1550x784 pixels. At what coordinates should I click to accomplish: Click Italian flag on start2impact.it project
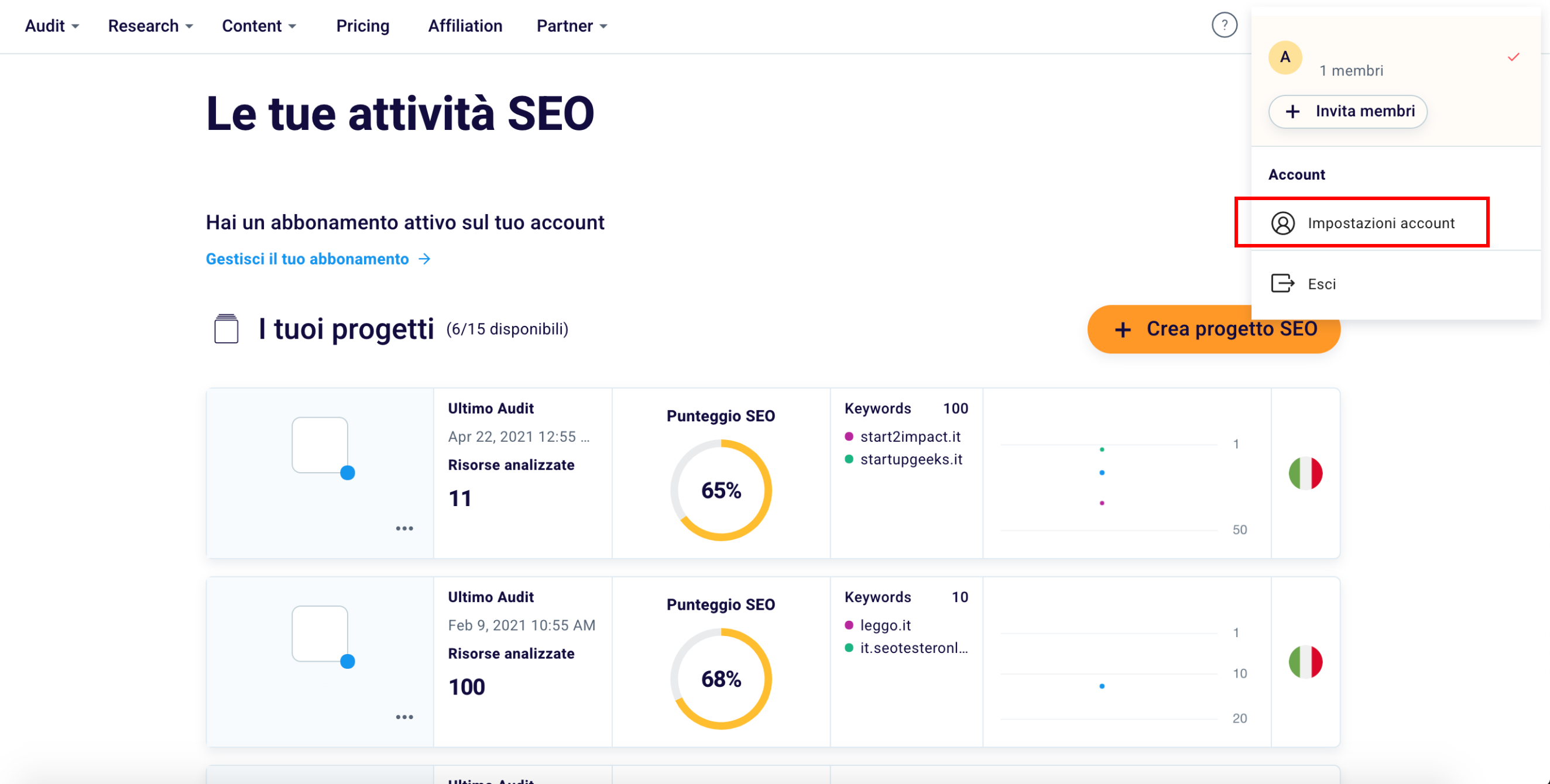(x=1305, y=473)
